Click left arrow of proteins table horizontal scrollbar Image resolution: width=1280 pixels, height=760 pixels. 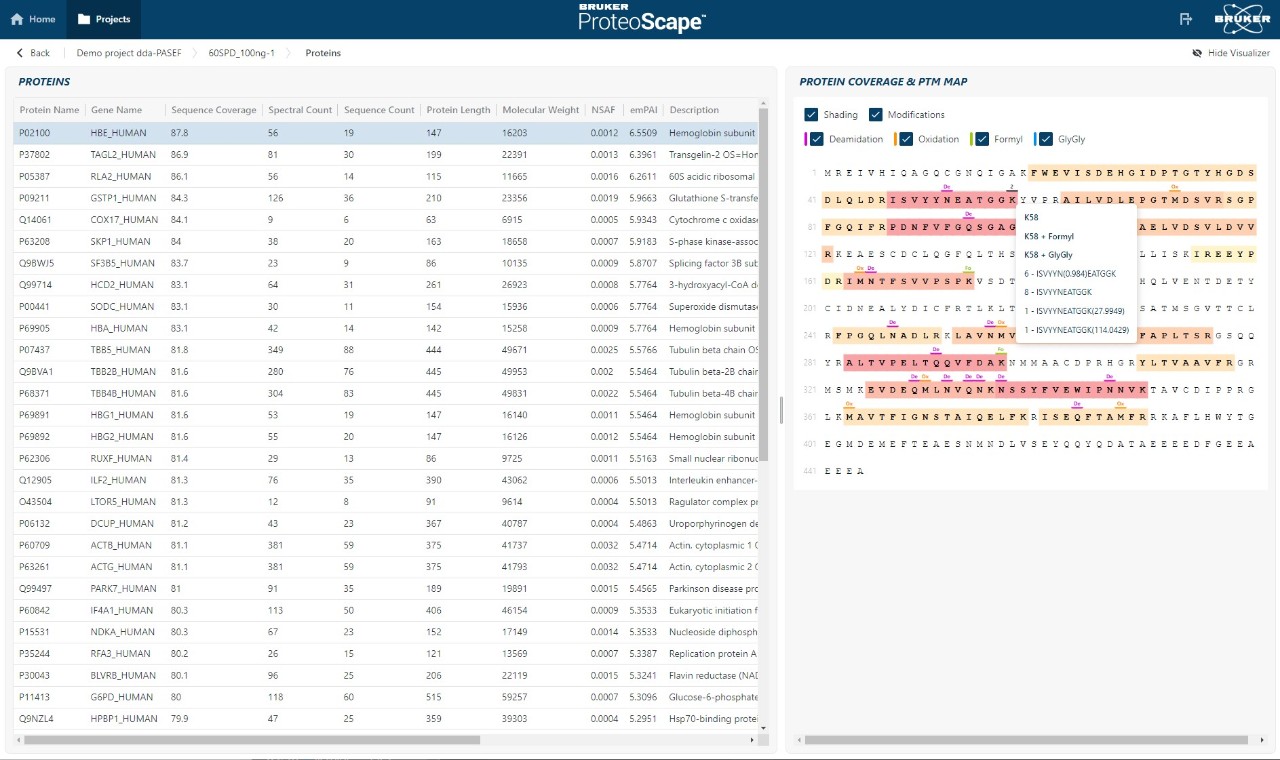[19, 740]
